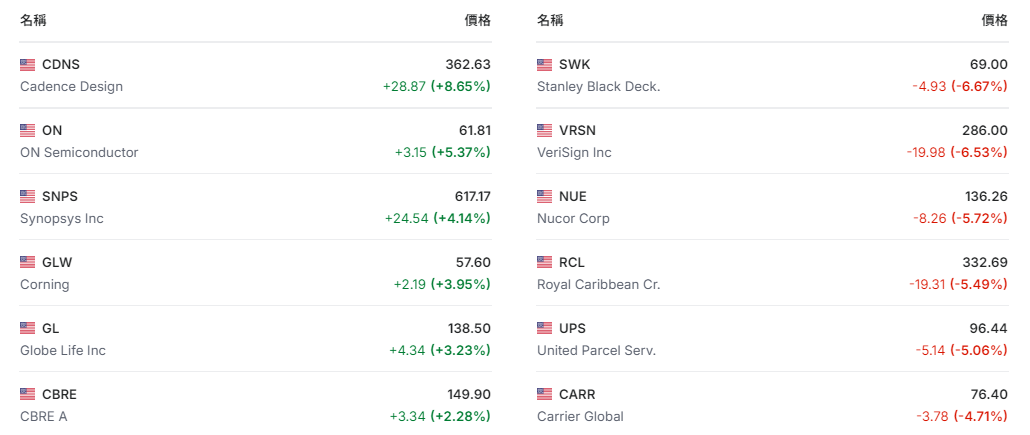1030x435 pixels.
Task: Click the left table's 名稱 column header
Action: (x=33, y=20)
